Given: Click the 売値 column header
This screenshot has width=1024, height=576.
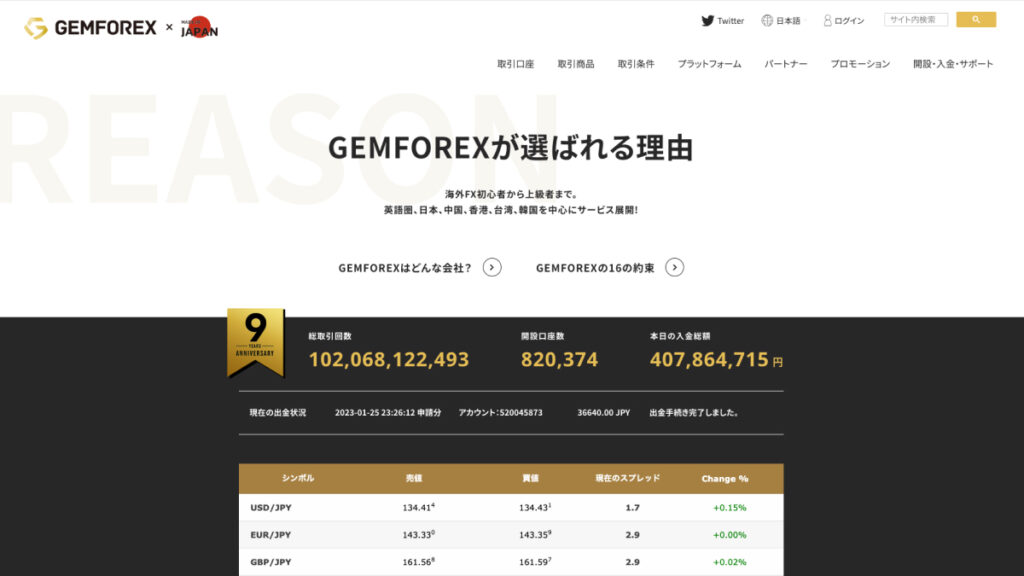Looking at the screenshot, I should (x=414, y=478).
